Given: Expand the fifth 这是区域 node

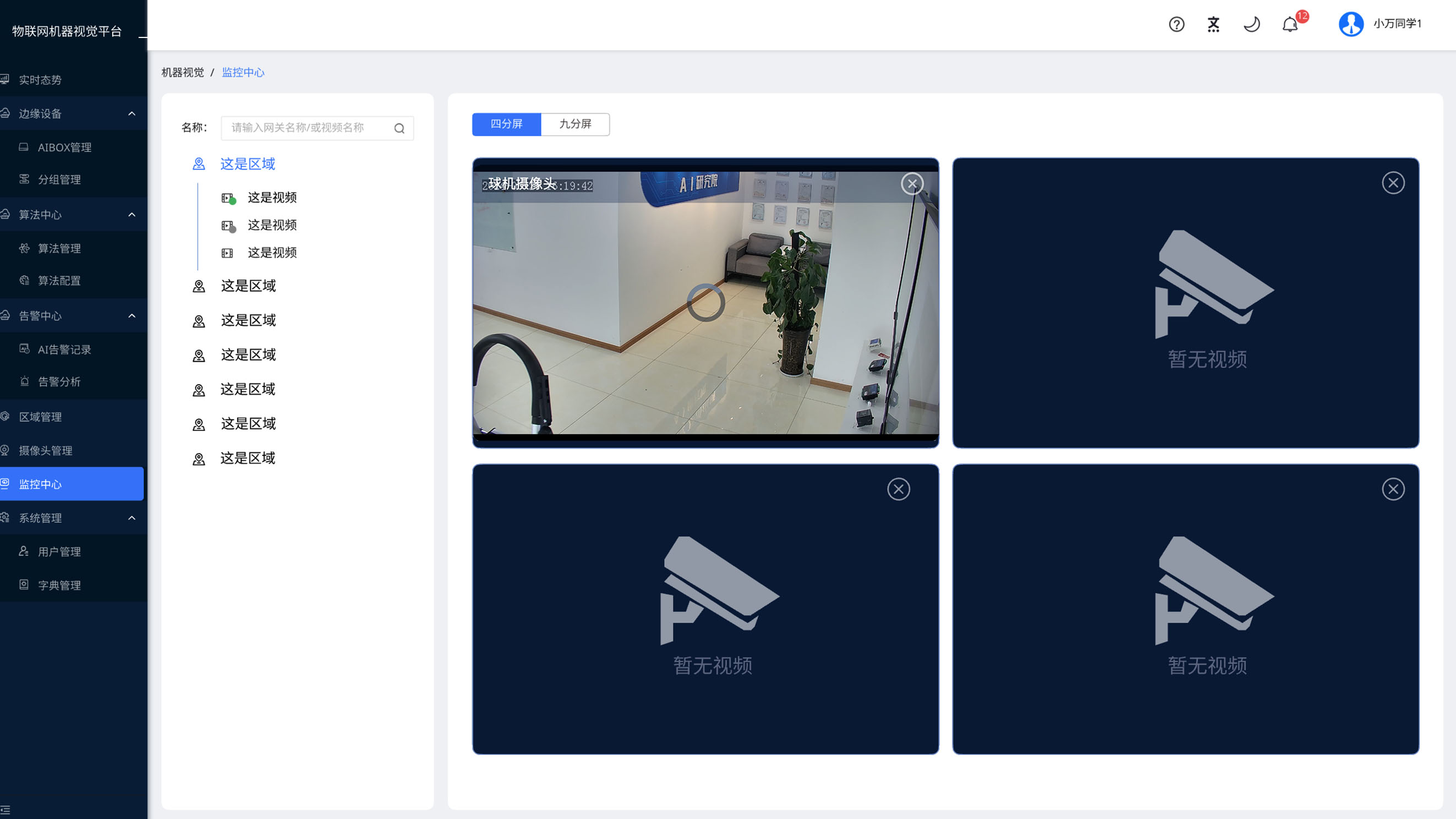Looking at the screenshot, I should (x=248, y=390).
